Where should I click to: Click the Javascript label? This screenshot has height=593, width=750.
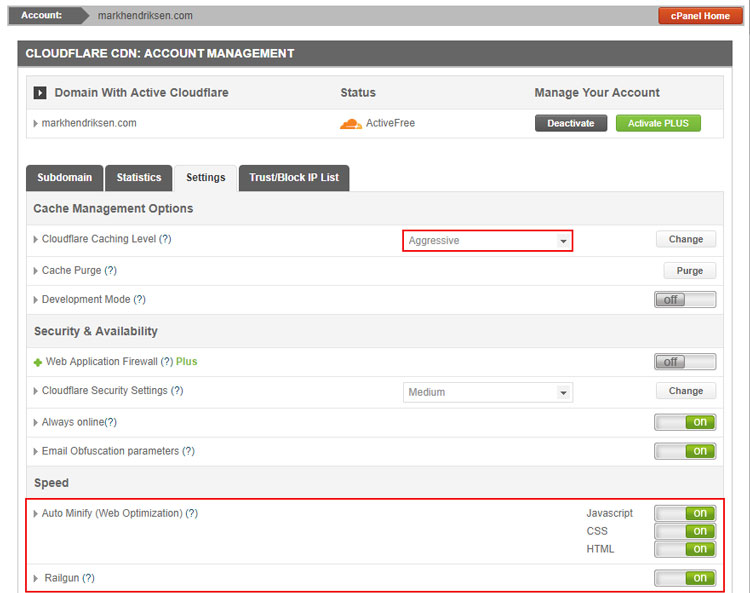tap(609, 513)
